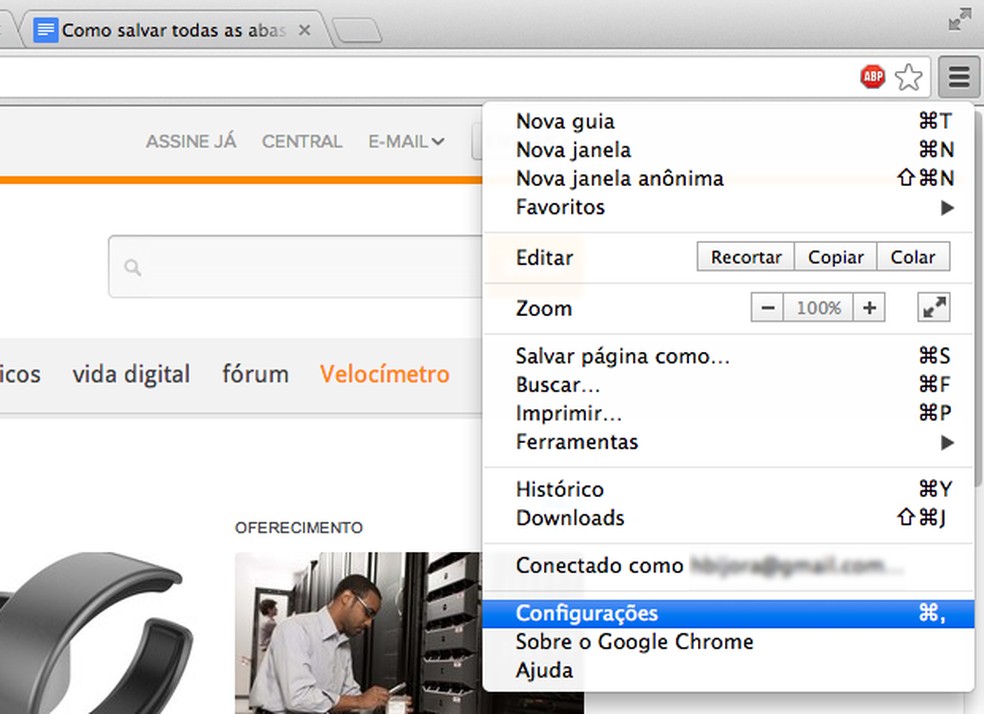
Task: Click the 100% zoom level control
Action: coord(820,307)
